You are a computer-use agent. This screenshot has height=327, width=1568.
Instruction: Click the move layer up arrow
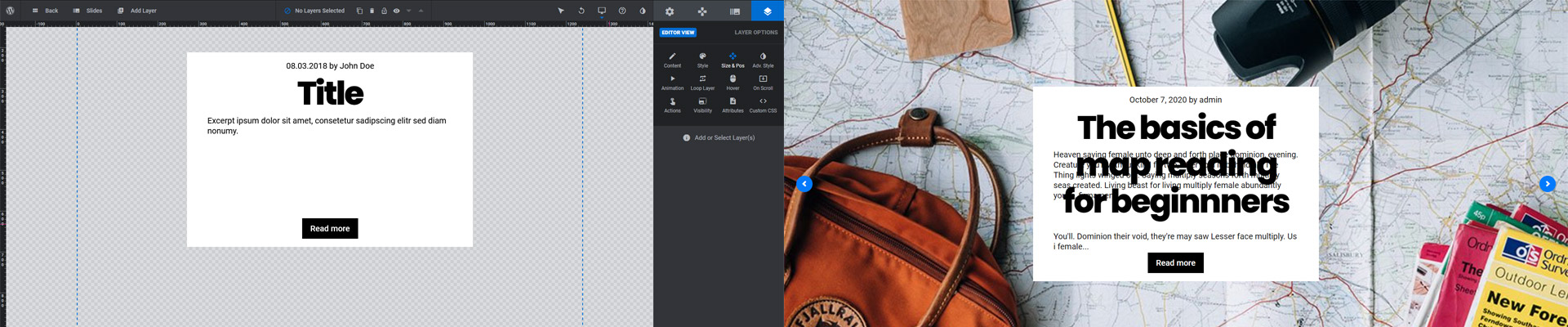(x=421, y=11)
